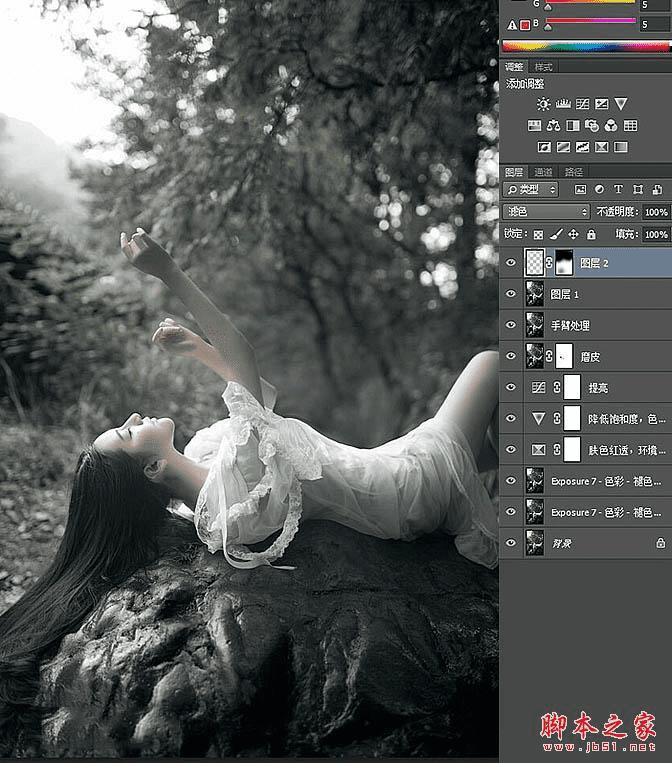Click the gamut warning triangle icon
This screenshot has height=763, width=672.
pos(511,25)
